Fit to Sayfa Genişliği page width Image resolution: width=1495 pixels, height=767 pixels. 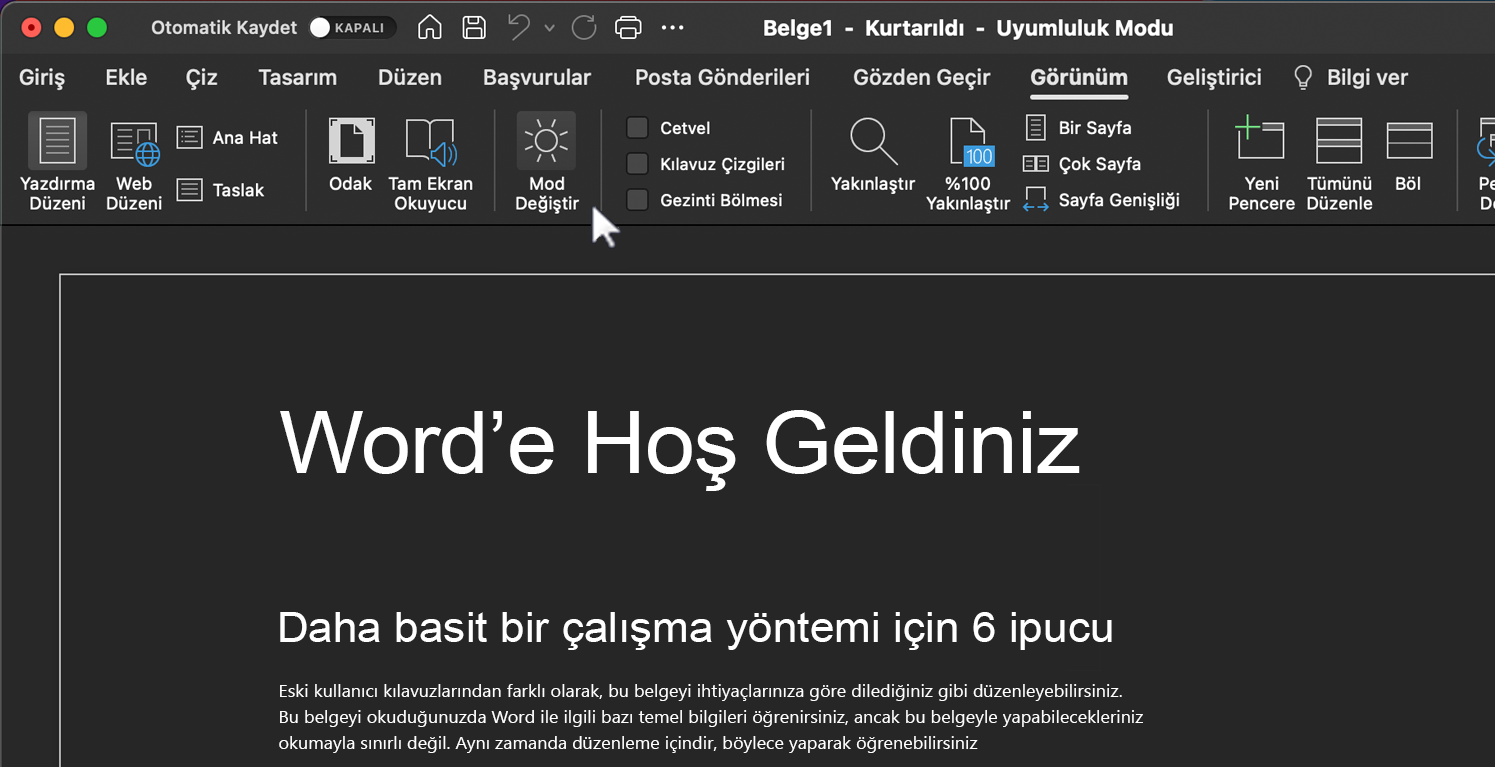point(1102,200)
